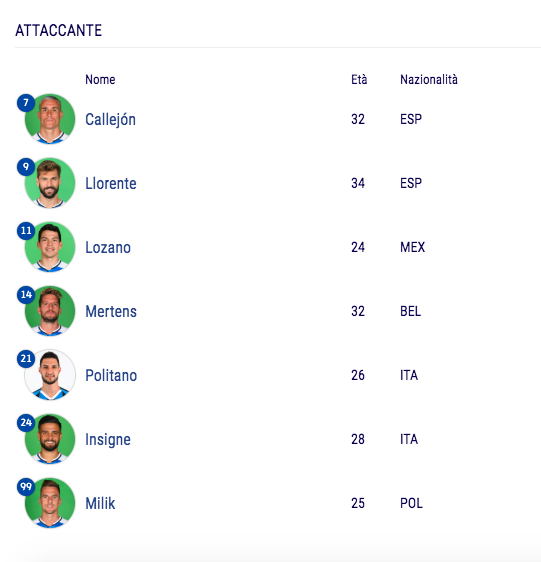Click Politano's headshot image
The height and width of the screenshot is (562, 541).
point(50,375)
